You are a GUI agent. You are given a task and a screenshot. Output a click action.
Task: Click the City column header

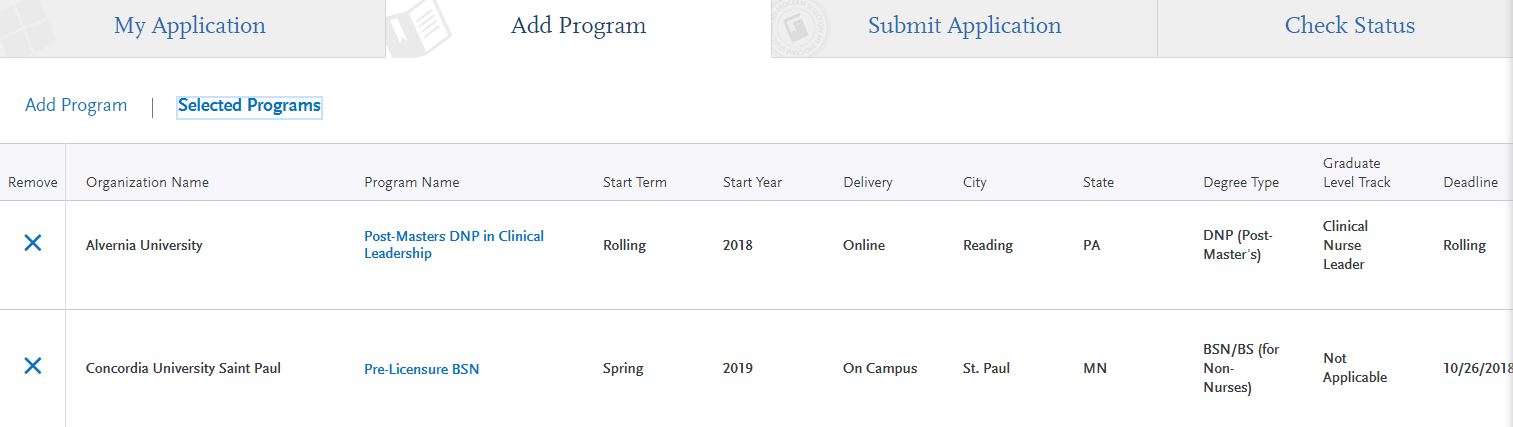[974, 182]
